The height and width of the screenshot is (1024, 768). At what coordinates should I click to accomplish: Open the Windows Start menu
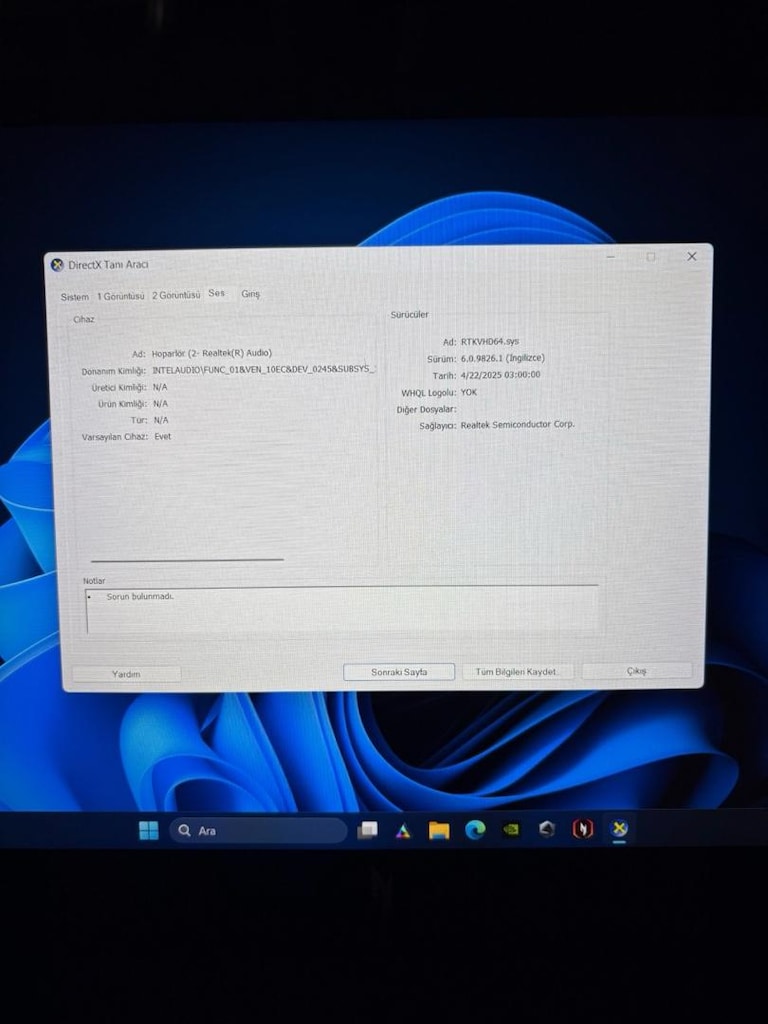click(x=149, y=830)
